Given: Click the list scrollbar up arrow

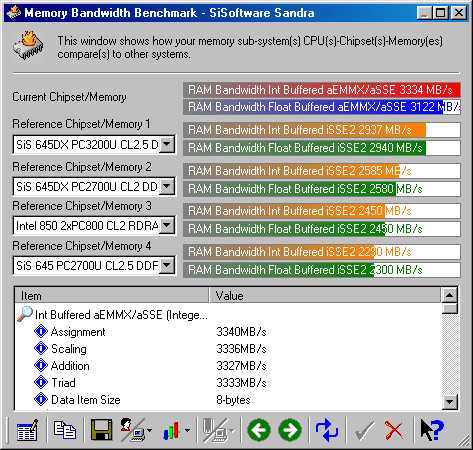Looking at the screenshot, I should point(450,295).
